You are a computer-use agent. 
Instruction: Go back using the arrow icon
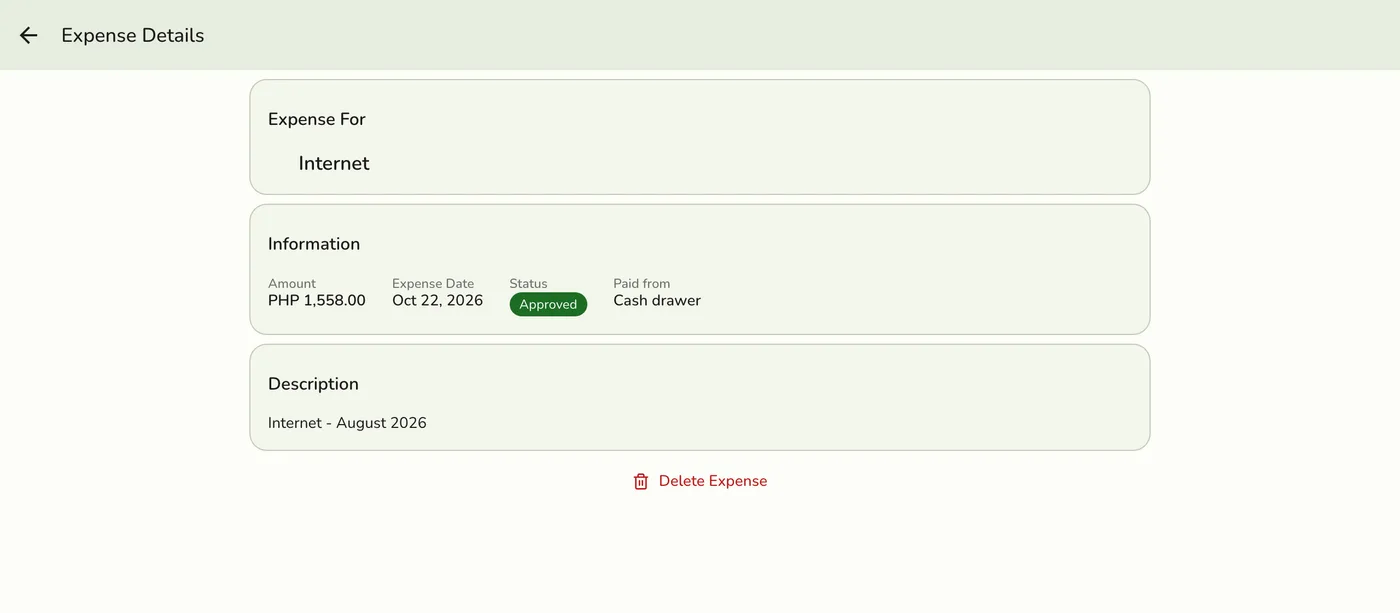[x=28, y=35]
